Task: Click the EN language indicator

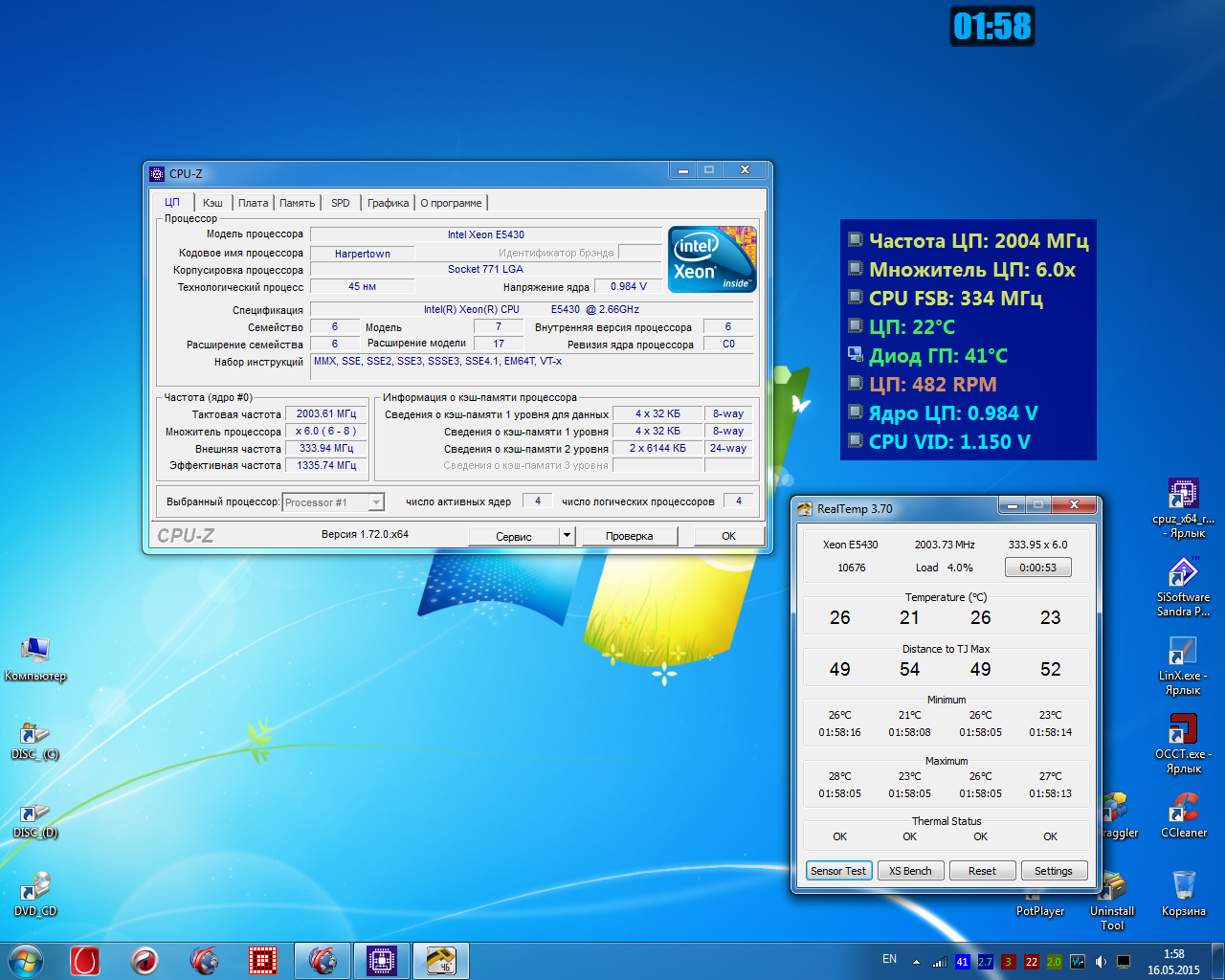Action: [889, 959]
